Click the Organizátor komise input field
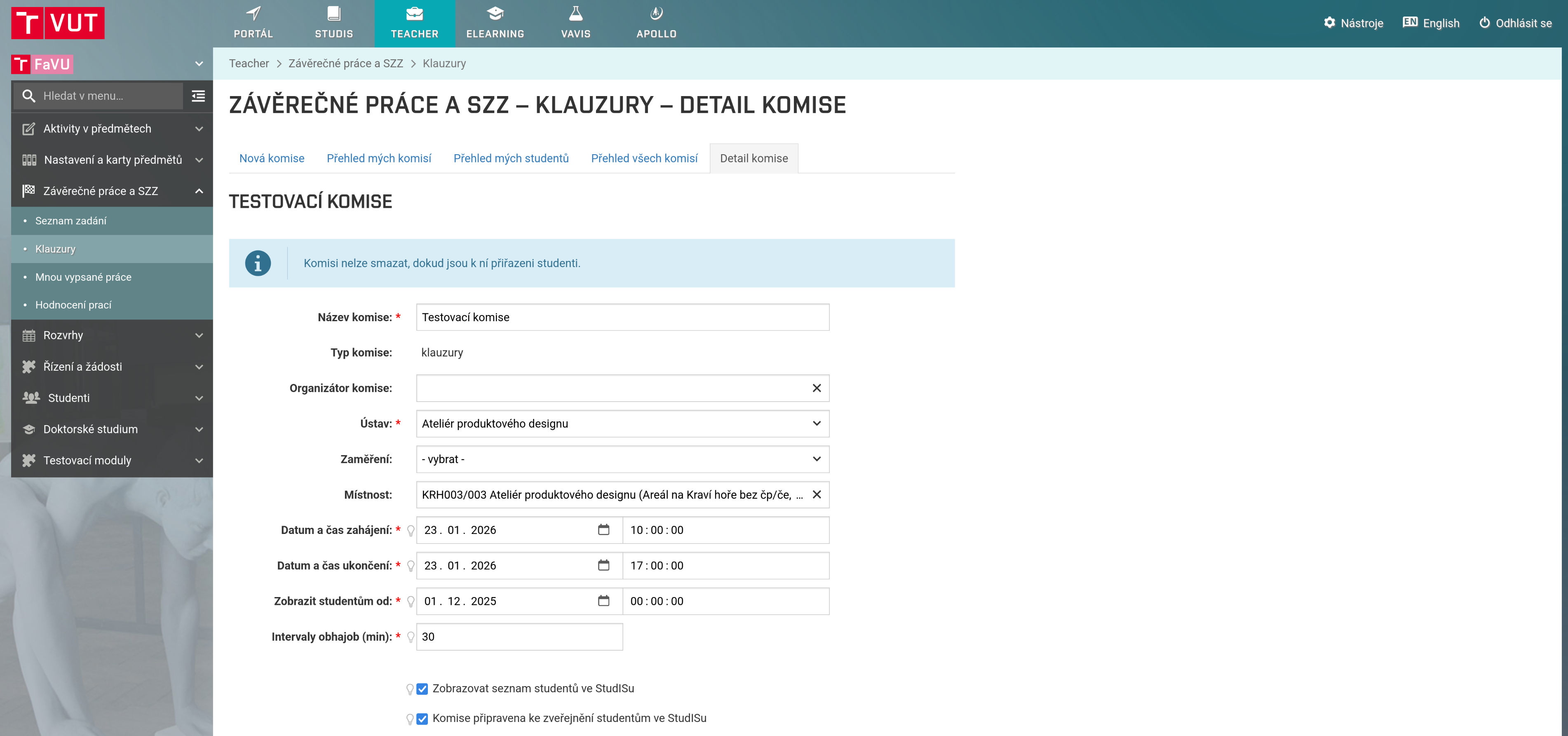The image size is (1568, 736). [622, 388]
